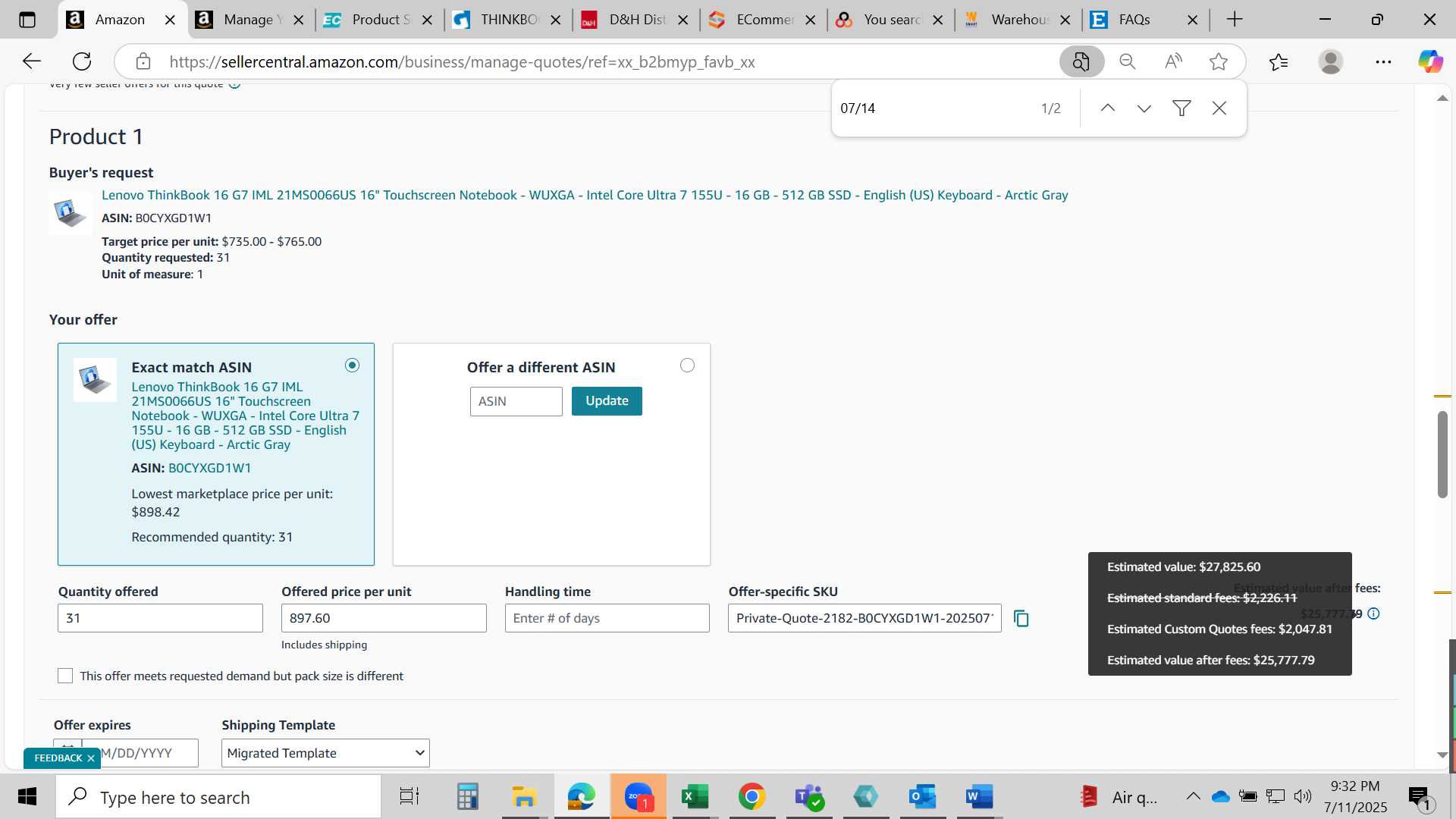Switch to Manage Y... tab

pyautogui.click(x=249, y=20)
